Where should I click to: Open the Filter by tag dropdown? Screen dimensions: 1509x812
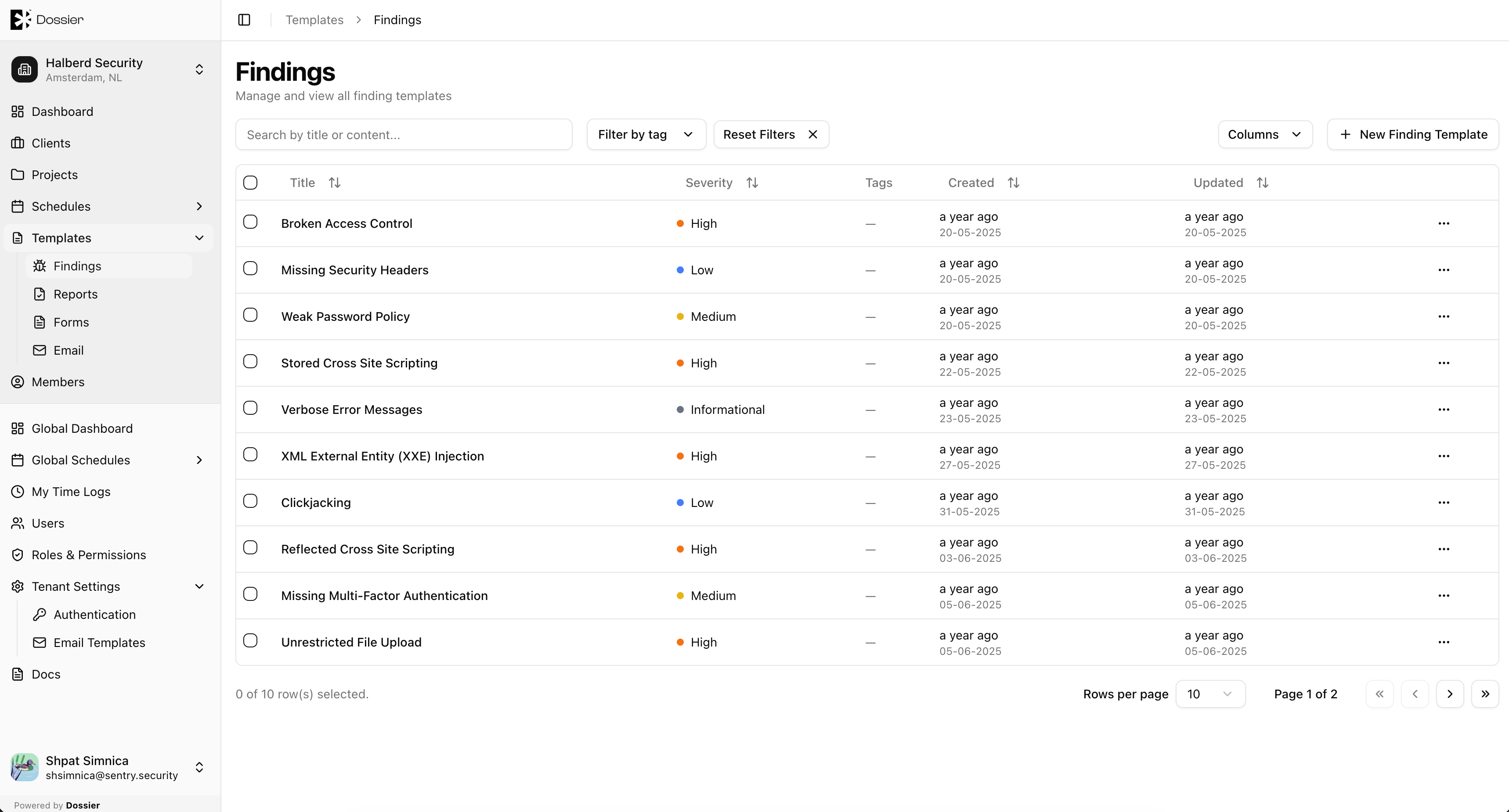pyautogui.click(x=646, y=135)
